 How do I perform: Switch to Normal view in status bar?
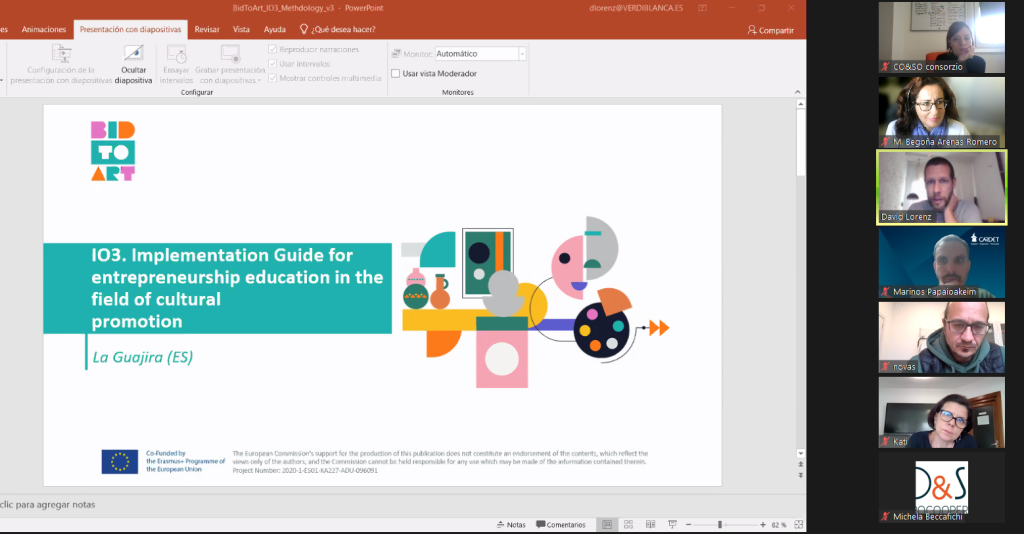pyautogui.click(x=606, y=524)
